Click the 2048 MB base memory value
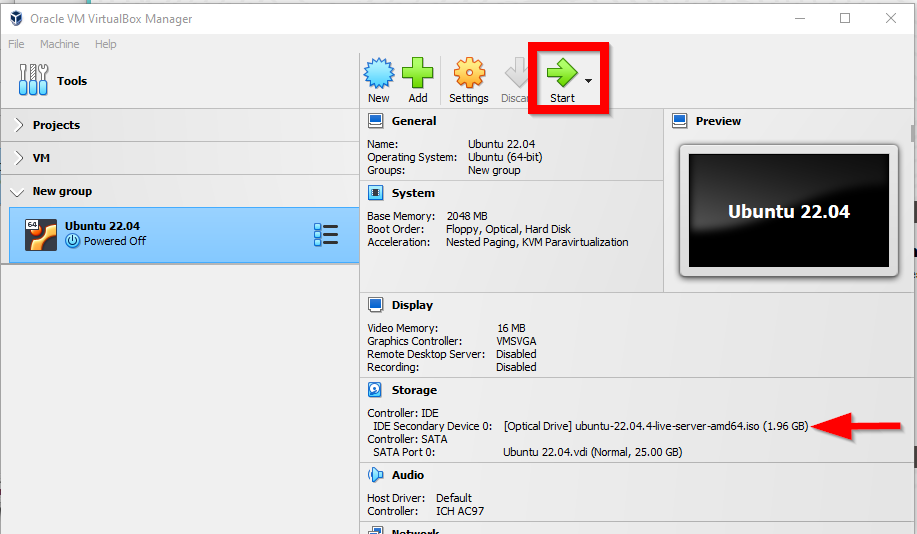 click(467, 216)
